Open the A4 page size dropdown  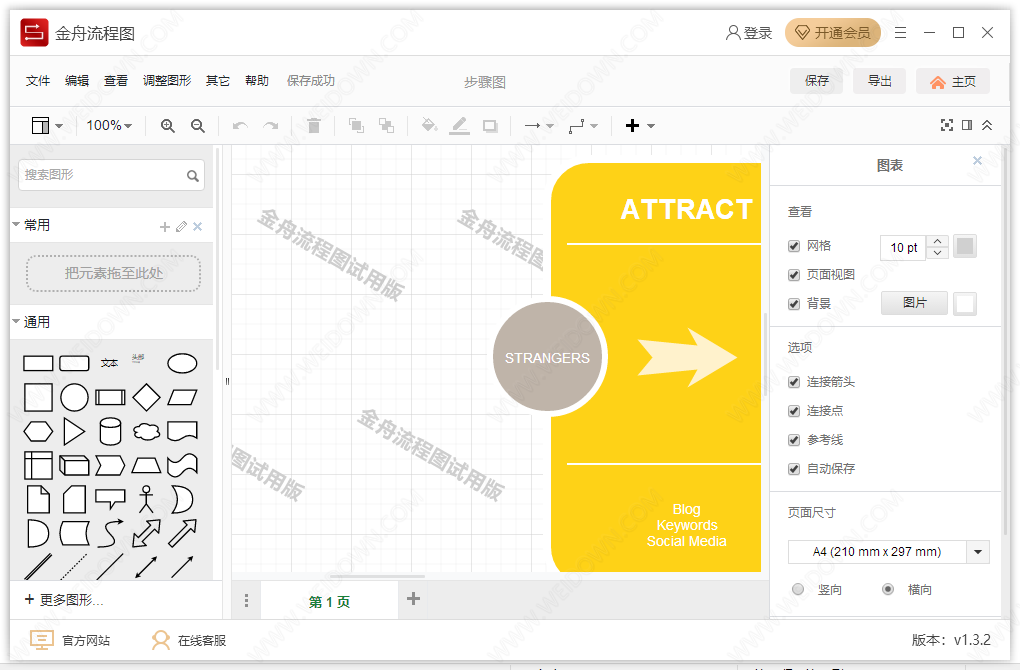pyautogui.click(x=979, y=552)
